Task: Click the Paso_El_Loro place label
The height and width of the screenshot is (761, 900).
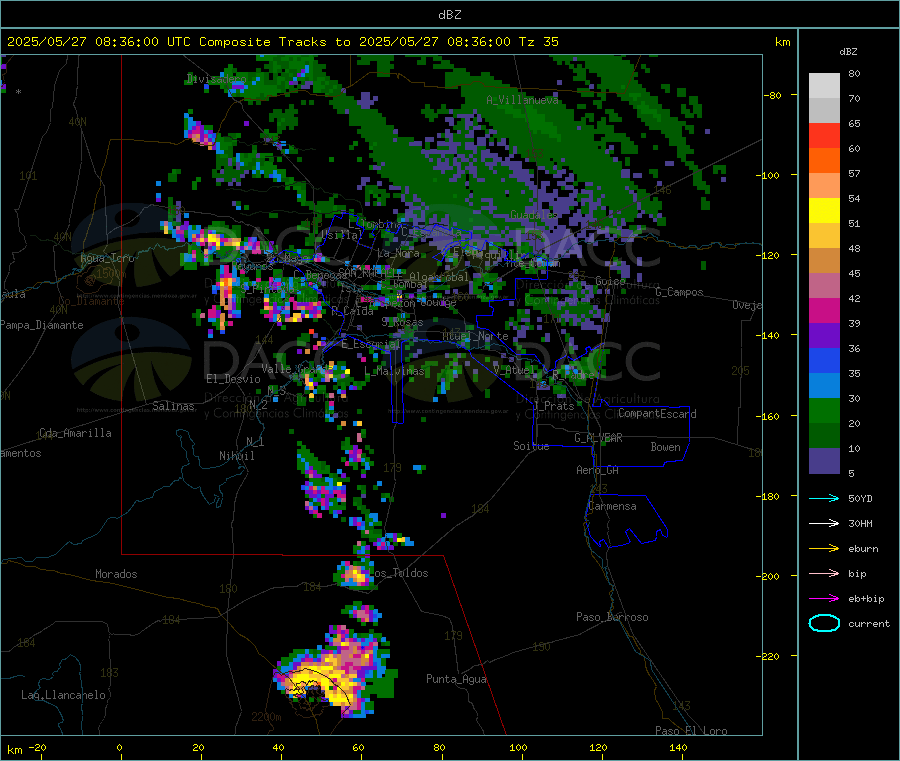Action: (x=691, y=731)
